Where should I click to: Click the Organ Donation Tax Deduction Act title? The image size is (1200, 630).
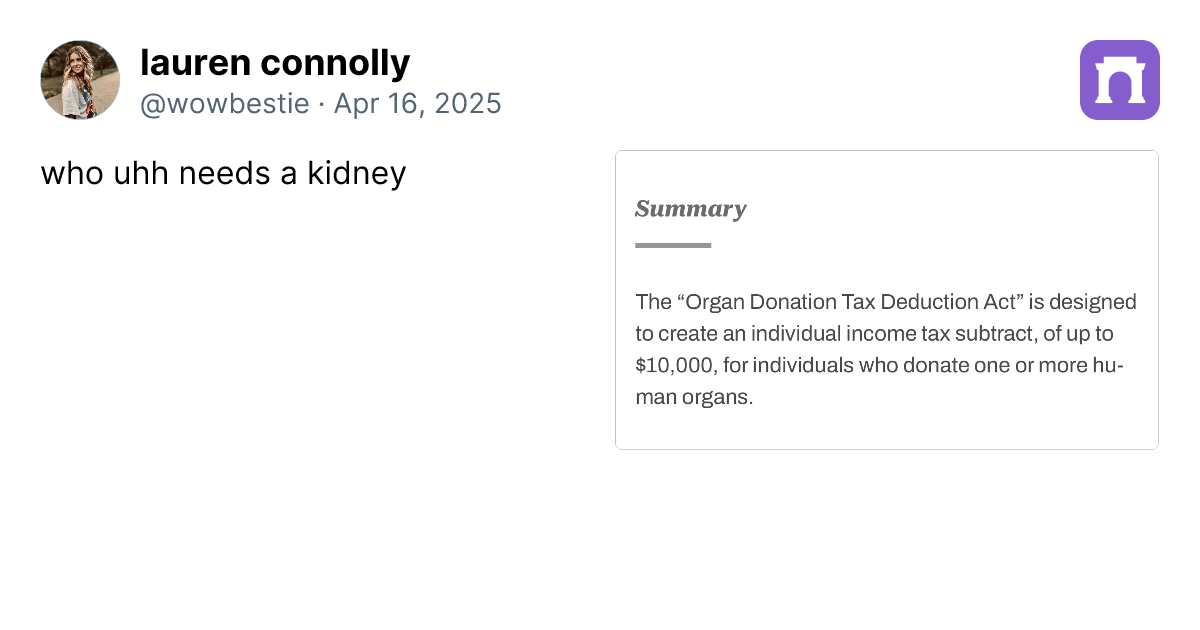pyautogui.click(x=852, y=302)
